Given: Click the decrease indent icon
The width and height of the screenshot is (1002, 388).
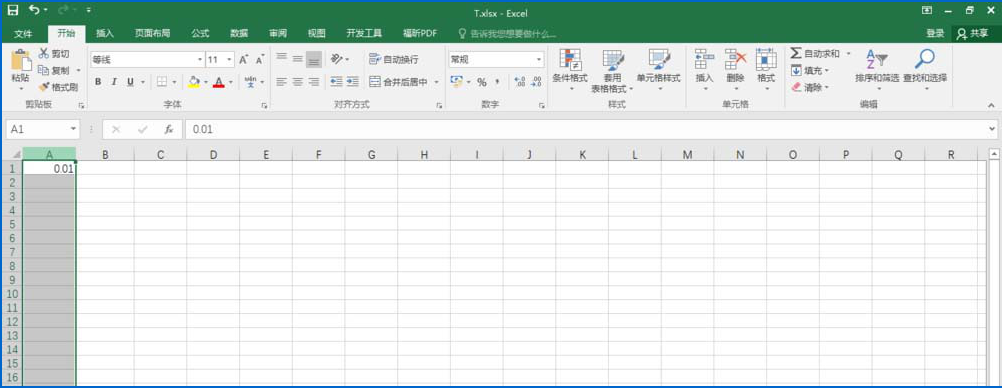Looking at the screenshot, I should click(x=336, y=82).
